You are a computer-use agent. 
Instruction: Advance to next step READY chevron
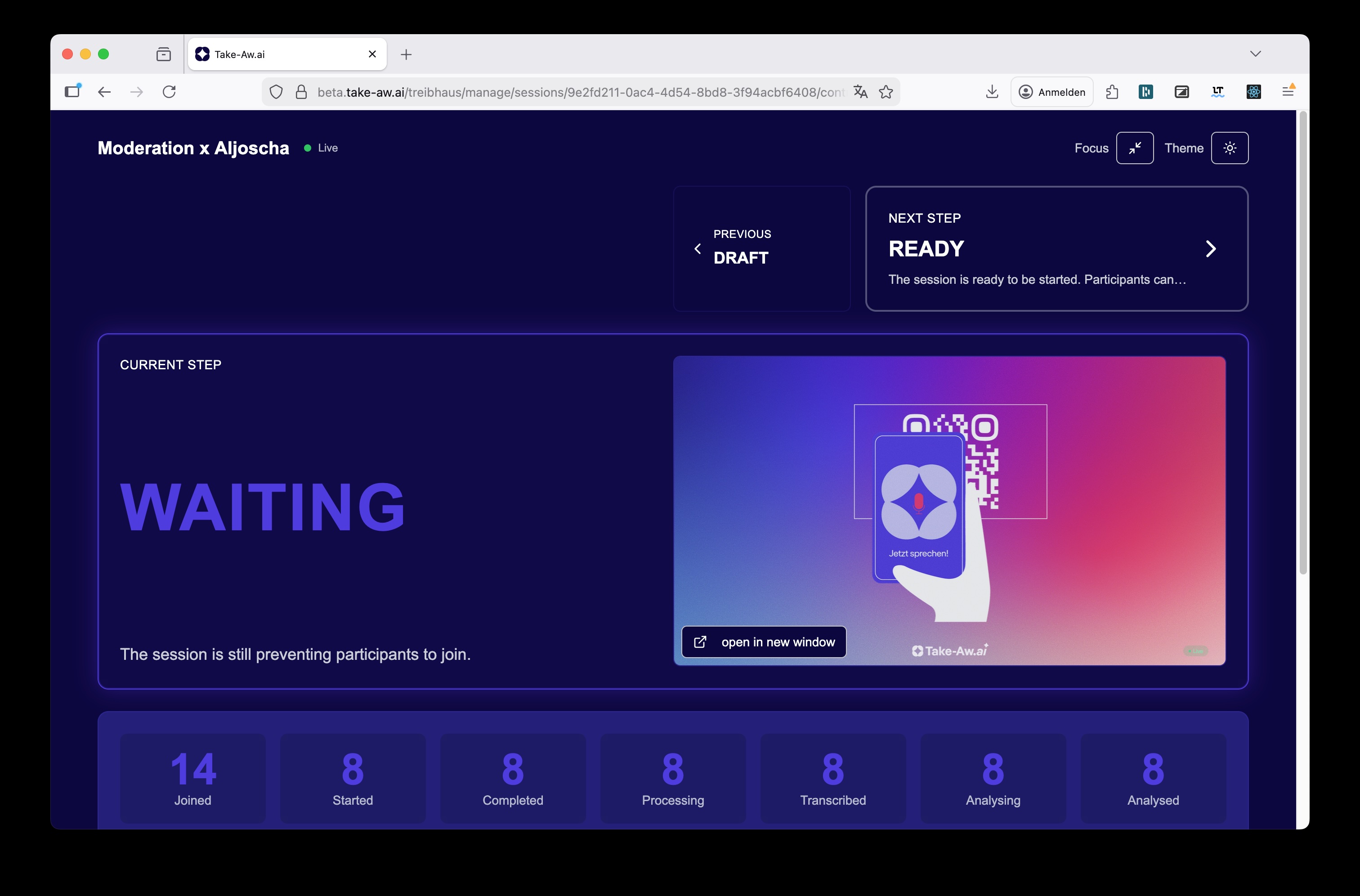tap(1210, 249)
